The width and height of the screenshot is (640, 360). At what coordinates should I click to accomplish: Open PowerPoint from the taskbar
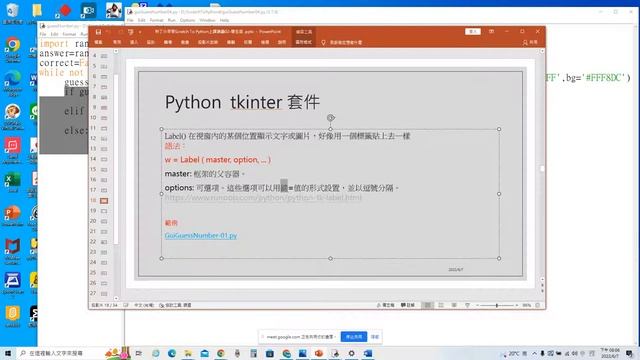(319, 353)
